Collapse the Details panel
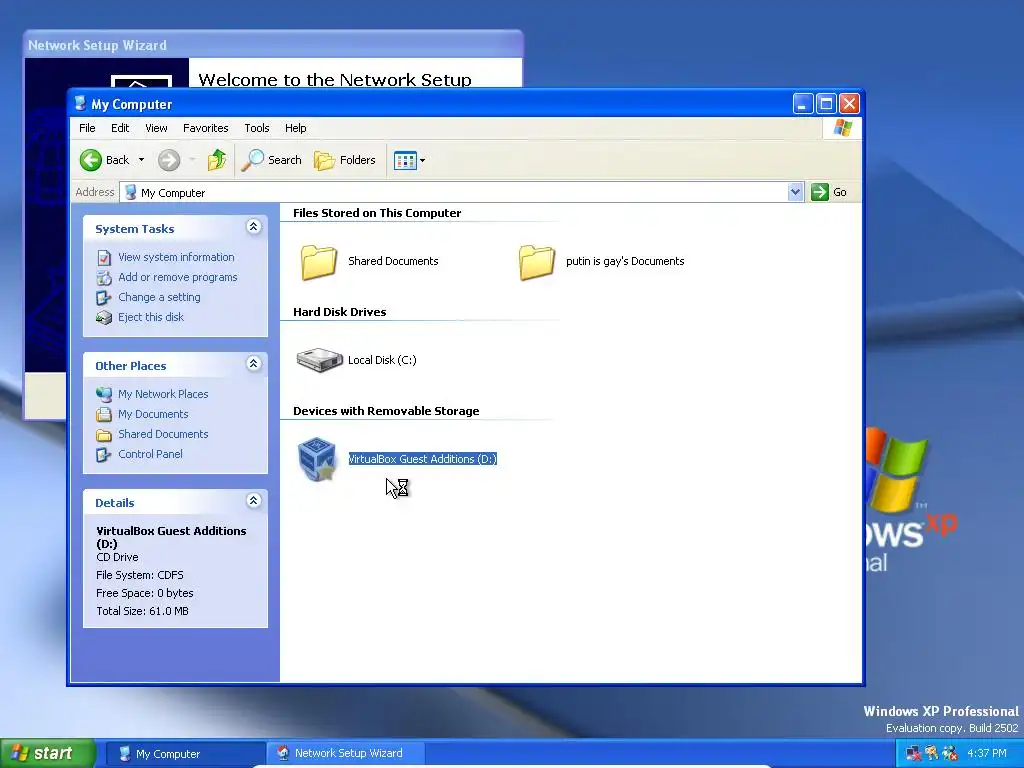 253,501
